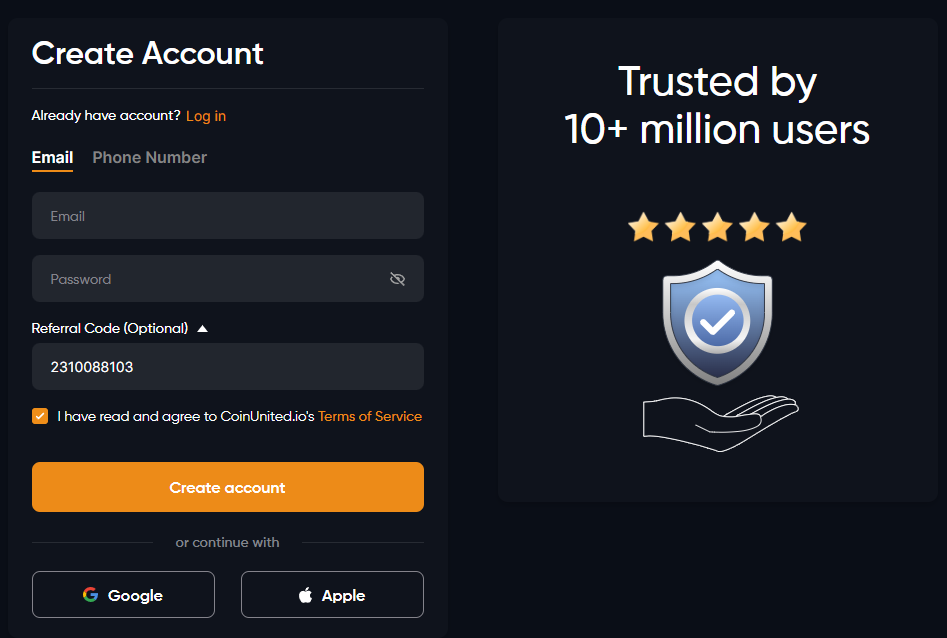Click the Referral Code (Optional) label

click(x=109, y=328)
